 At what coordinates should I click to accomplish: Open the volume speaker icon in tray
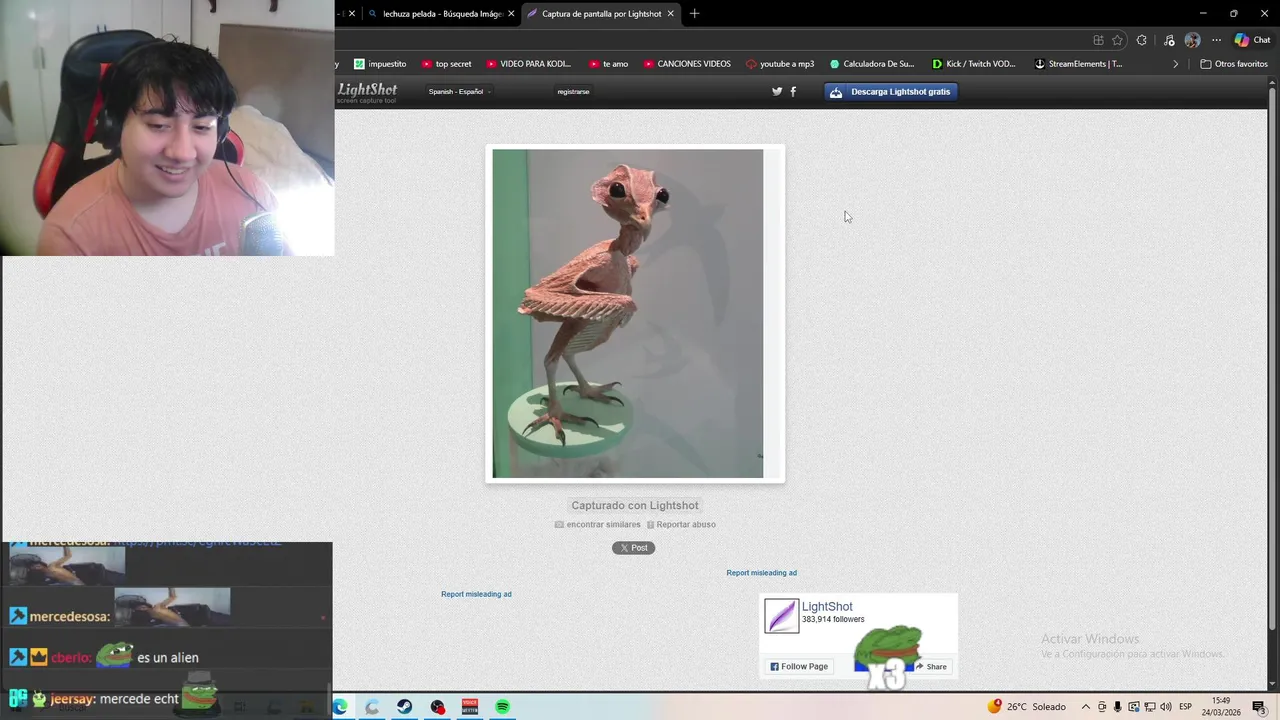(1165, 707)
